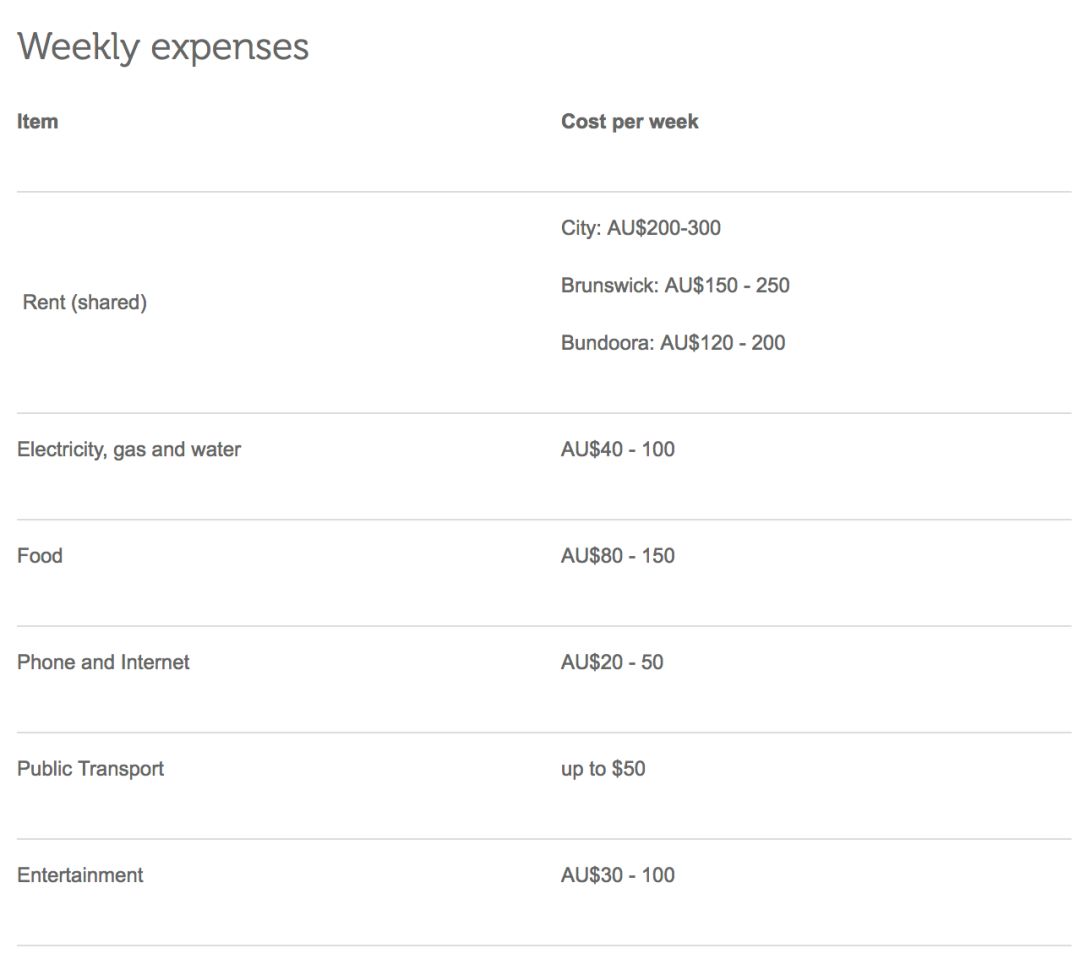Click the AU$80 - 150 food cost
This screenshot has height=970, width=1080.
(x=617, y=556)
